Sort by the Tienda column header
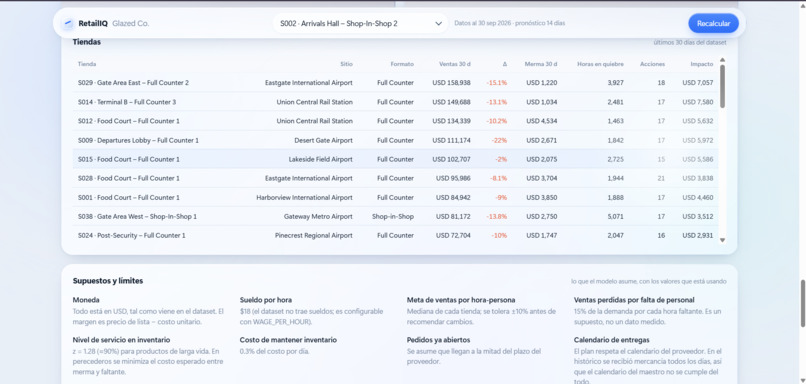This screenshot has height=384, width=806. pos(87,64)
